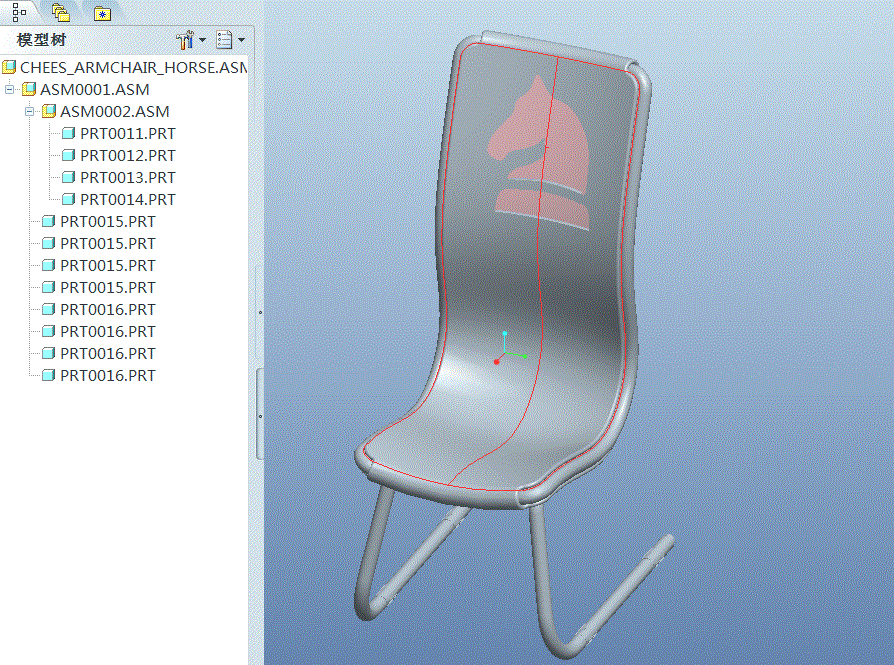Viewport: 894px width, 665px height.
Task: Open the Show dropdown arrow in the tree header
Action: click(241, 40)
